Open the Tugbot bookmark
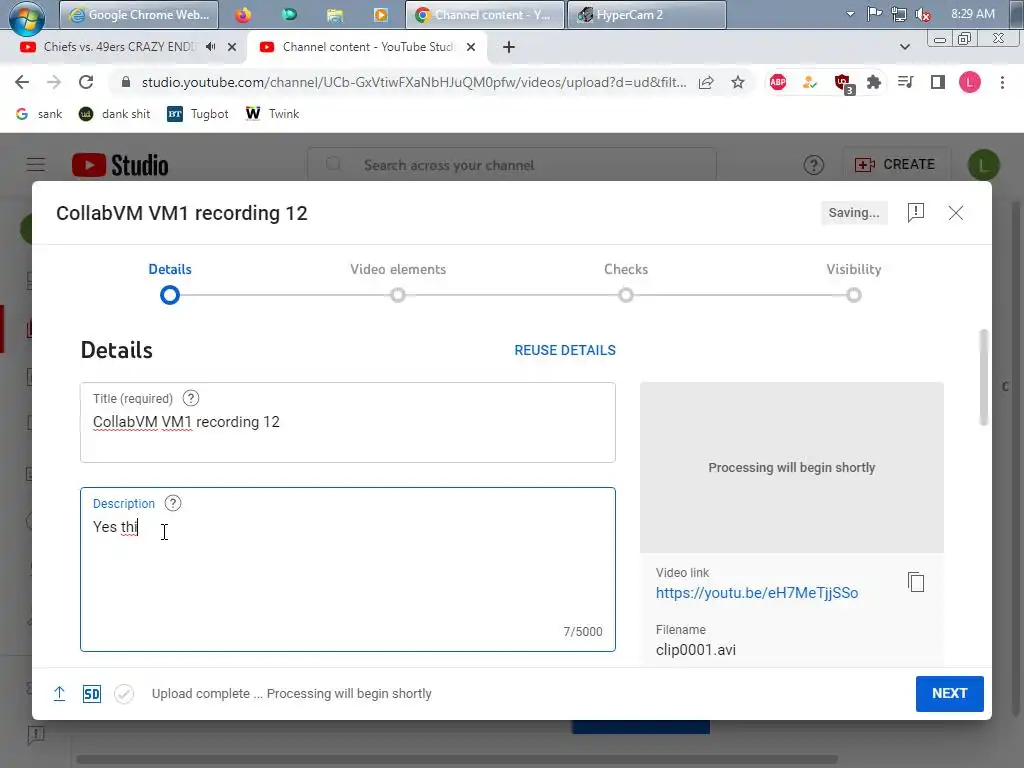This screenshot has width=1024, height=768. coord(198,114)
